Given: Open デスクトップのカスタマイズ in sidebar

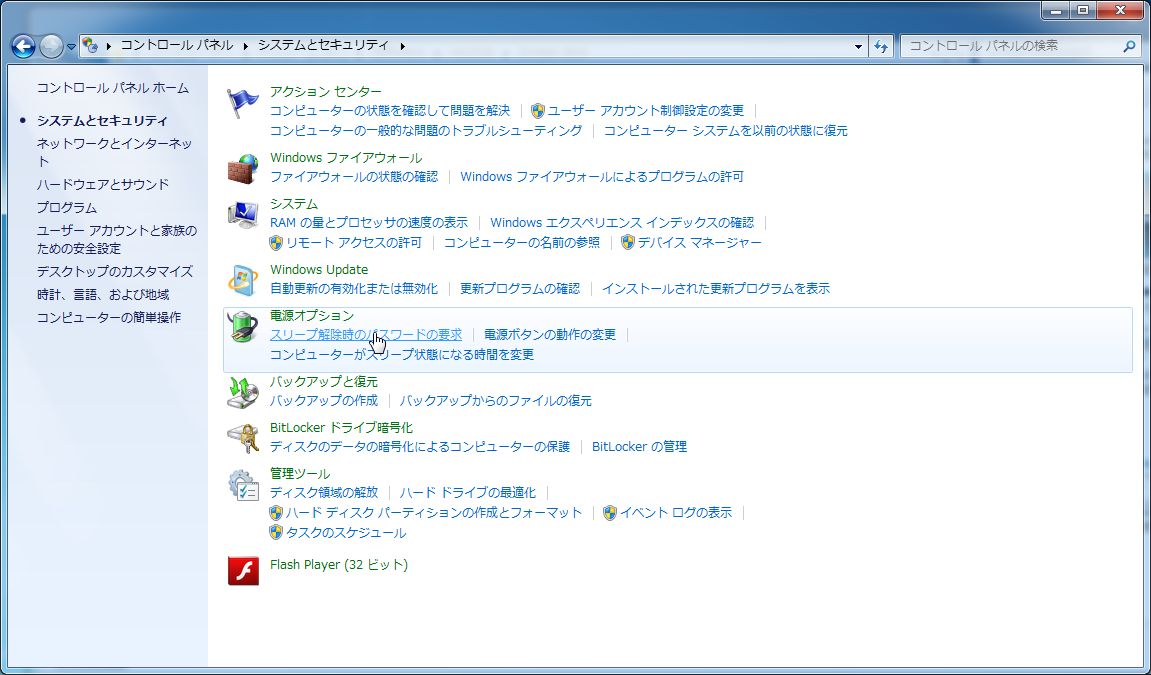Looking at the screenshot, I should [x=115, y=271].
